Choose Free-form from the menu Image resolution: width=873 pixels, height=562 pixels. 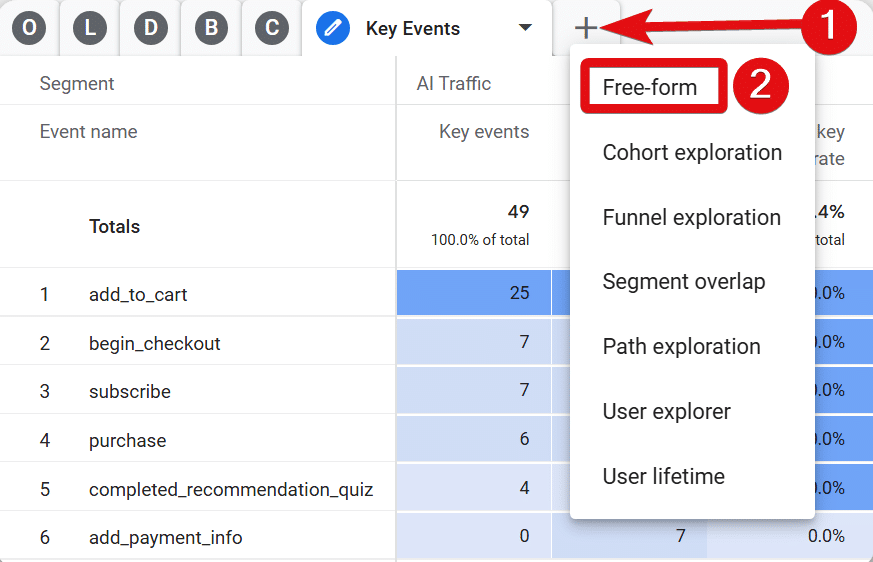(650, 87)
